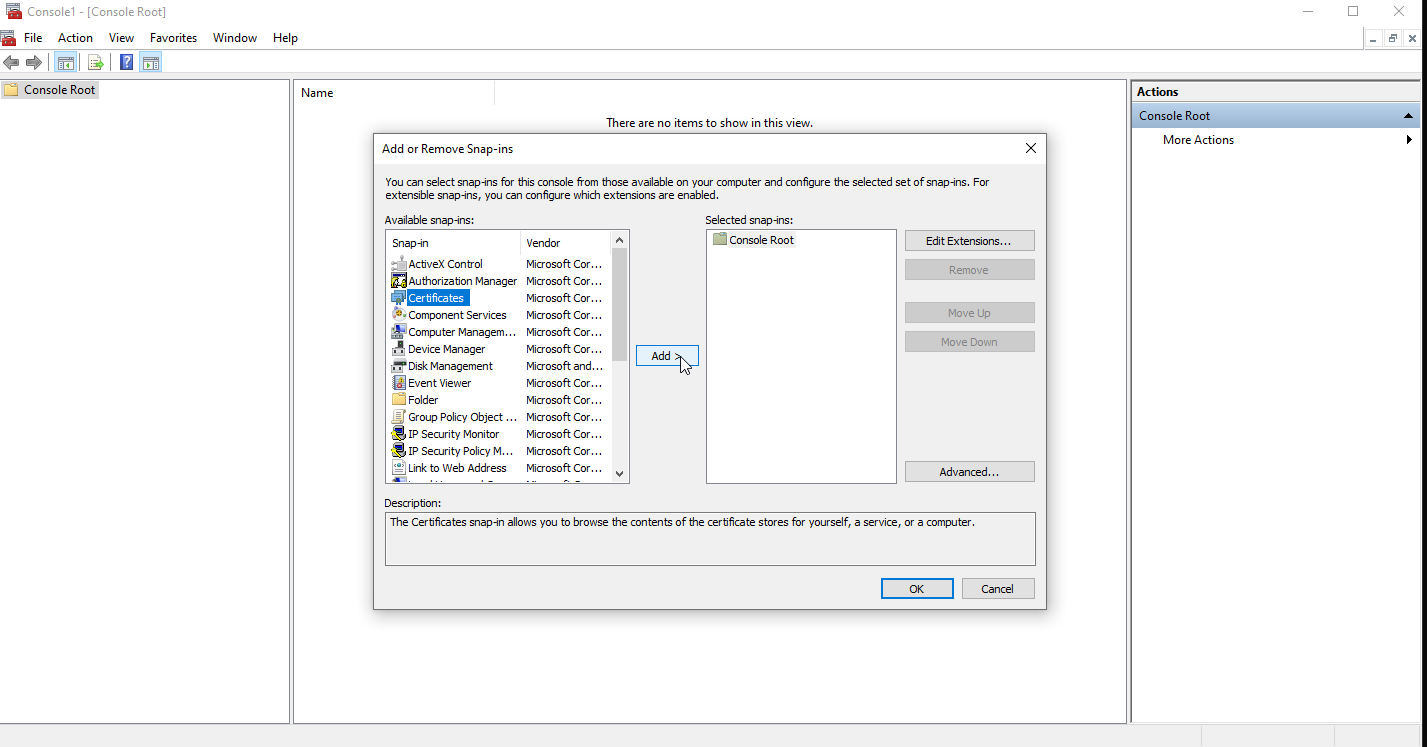Click the Component Services snap-in icon
This screenshot has width=1427, height=747.
399,315
